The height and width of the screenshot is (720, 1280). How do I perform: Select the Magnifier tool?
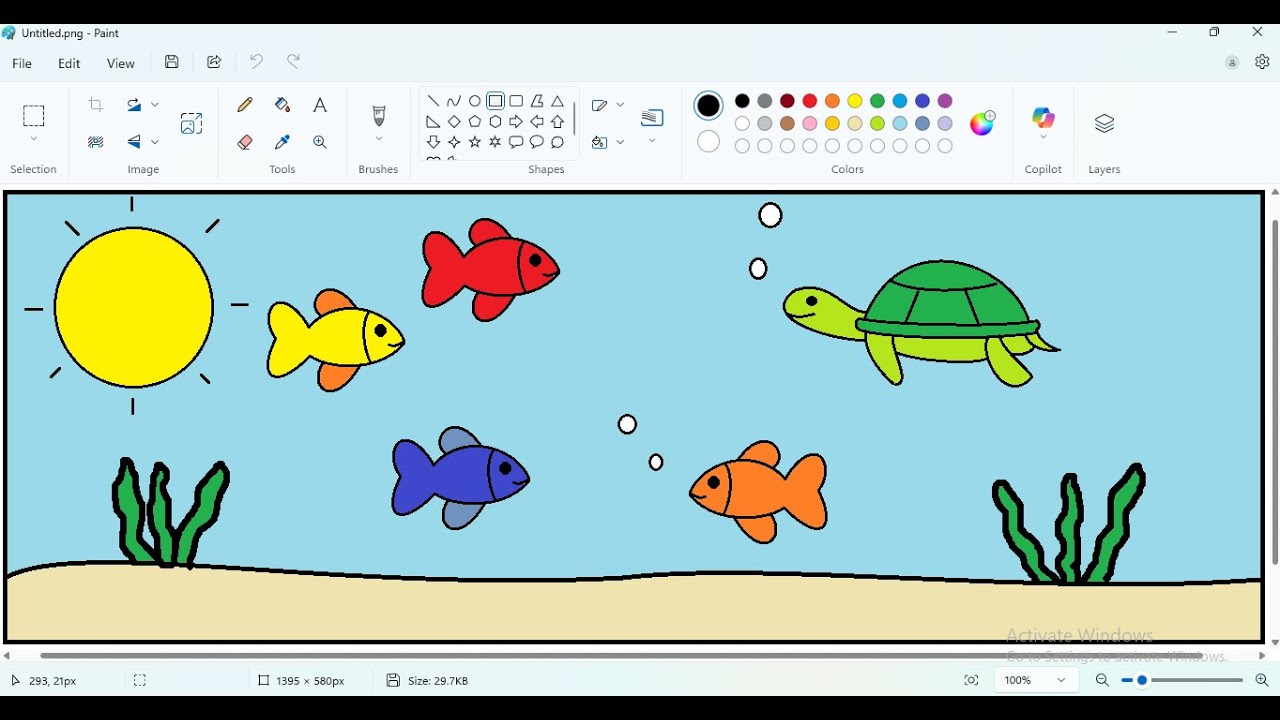coord(321,143)
